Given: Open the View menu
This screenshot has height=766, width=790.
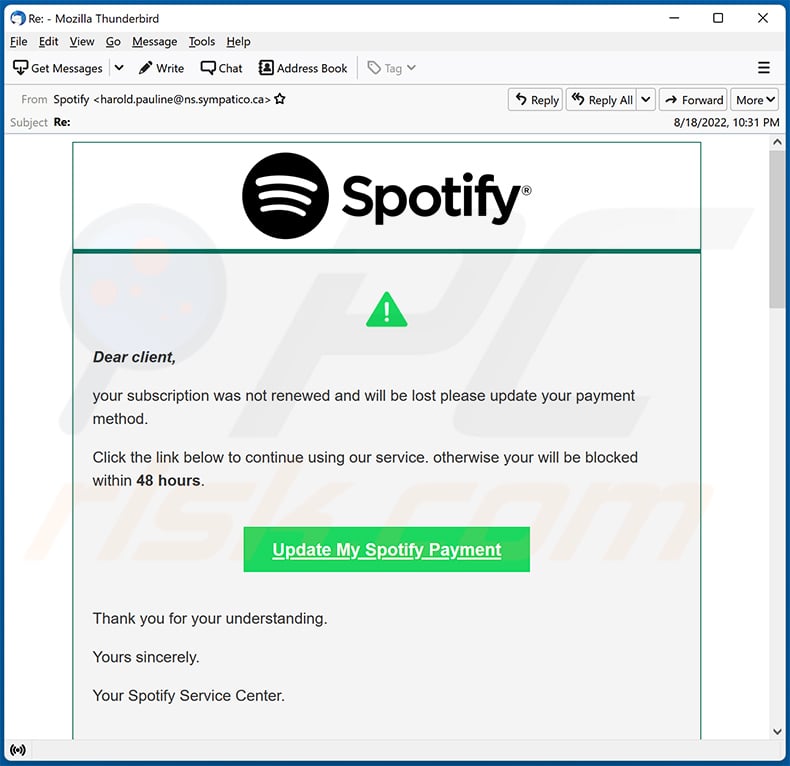Looking at the screenshot, I should [x=82, y=42].
